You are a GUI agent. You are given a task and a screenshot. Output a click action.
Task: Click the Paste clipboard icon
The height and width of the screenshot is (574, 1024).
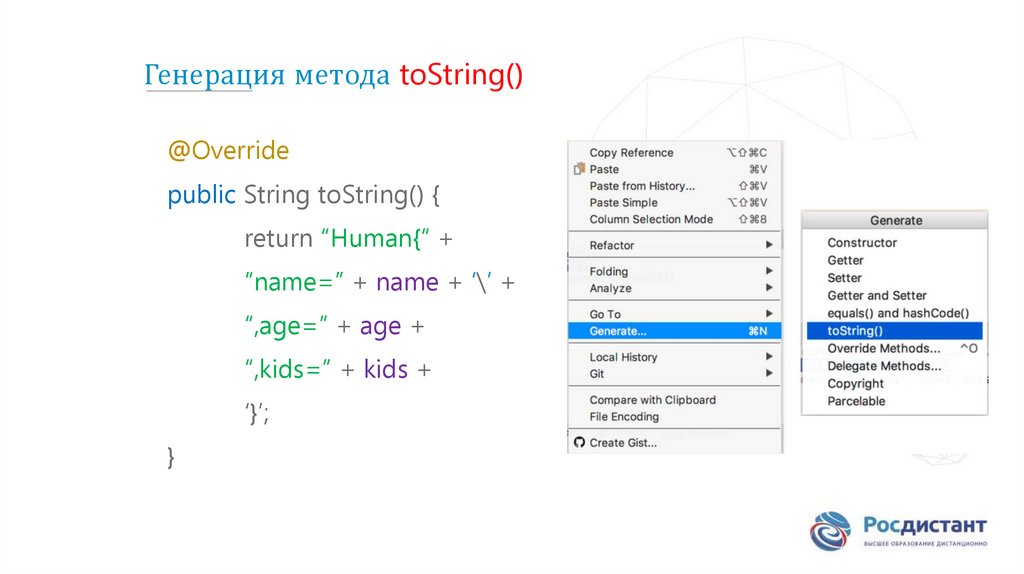[578, 170]
